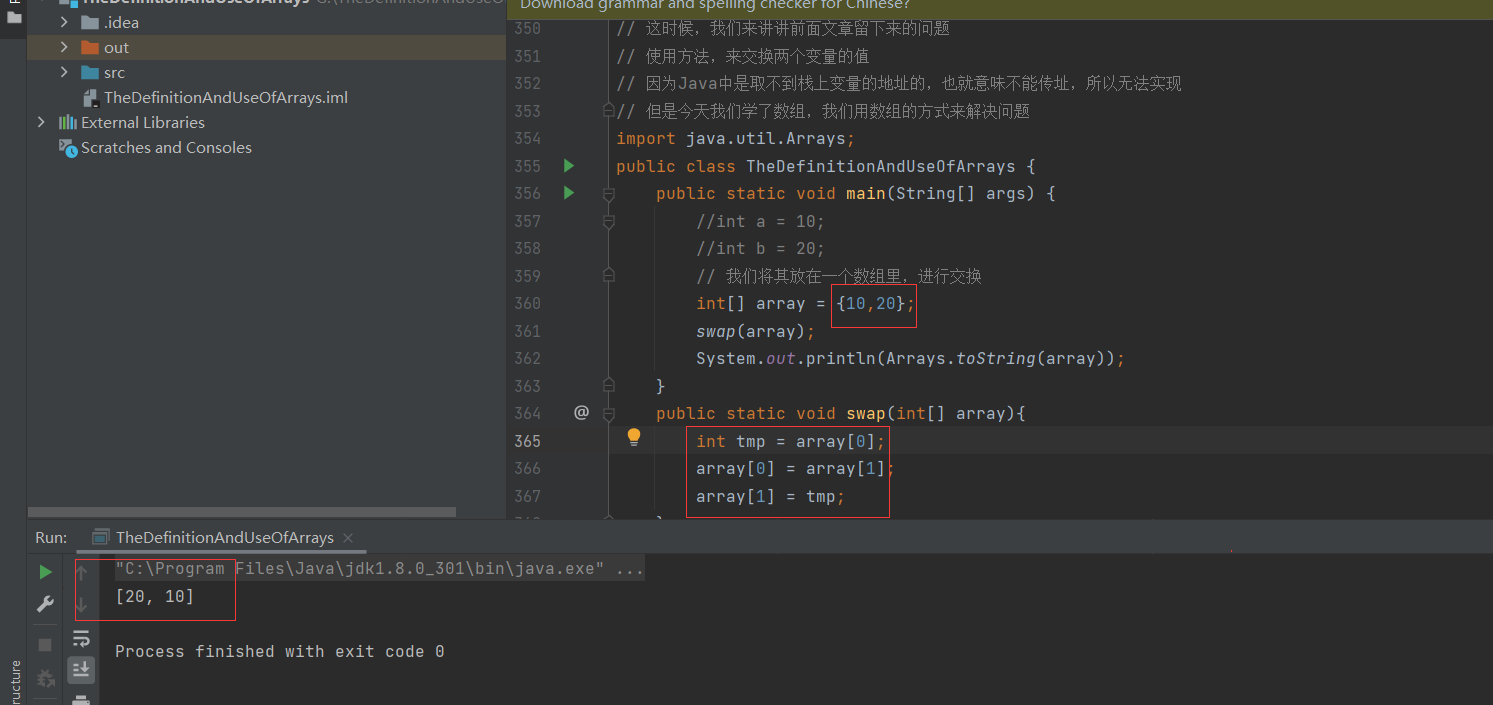The width and height of the screenshot is (1493, 705).
Task: Select the .idea folder in project tree
Action: pyautogui.click(x=121, y=22)
